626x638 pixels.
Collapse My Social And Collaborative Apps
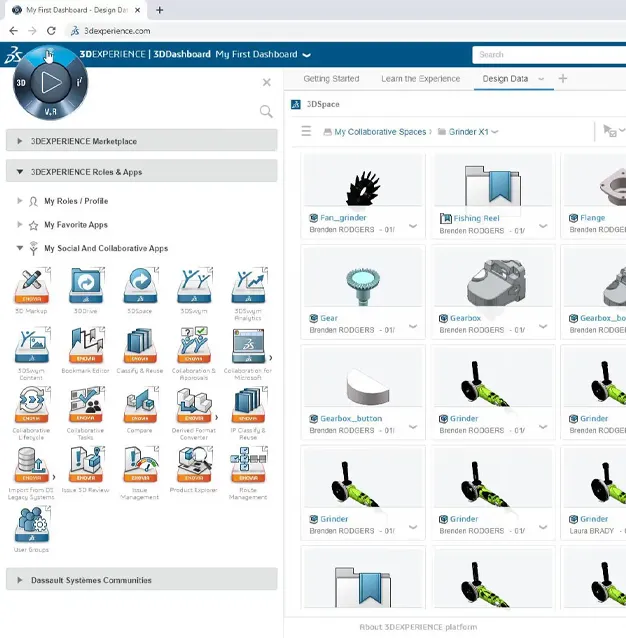(x=20, y=248)
